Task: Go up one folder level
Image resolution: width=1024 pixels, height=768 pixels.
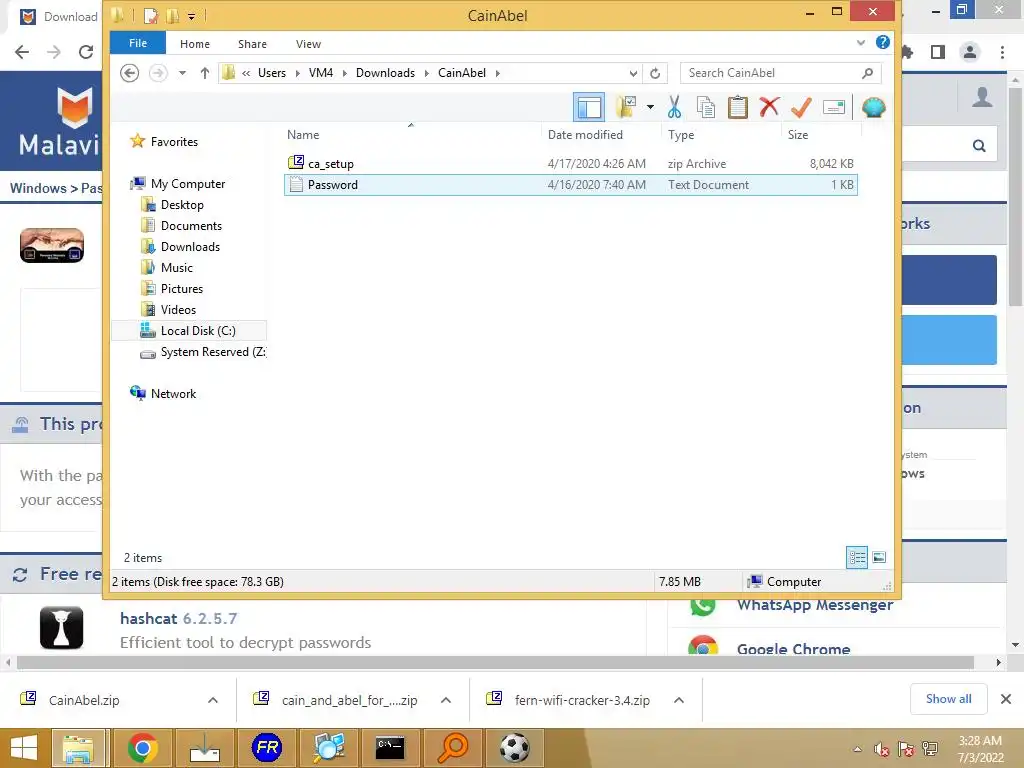Action: pos(204,72)
